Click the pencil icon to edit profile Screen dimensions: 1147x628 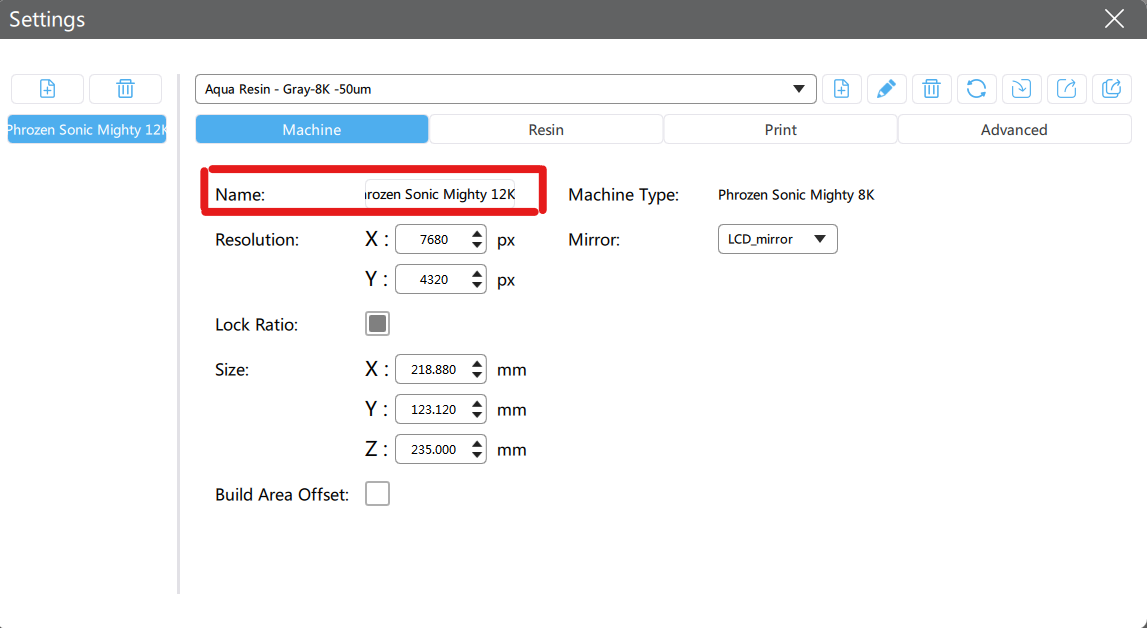(886, 89)
